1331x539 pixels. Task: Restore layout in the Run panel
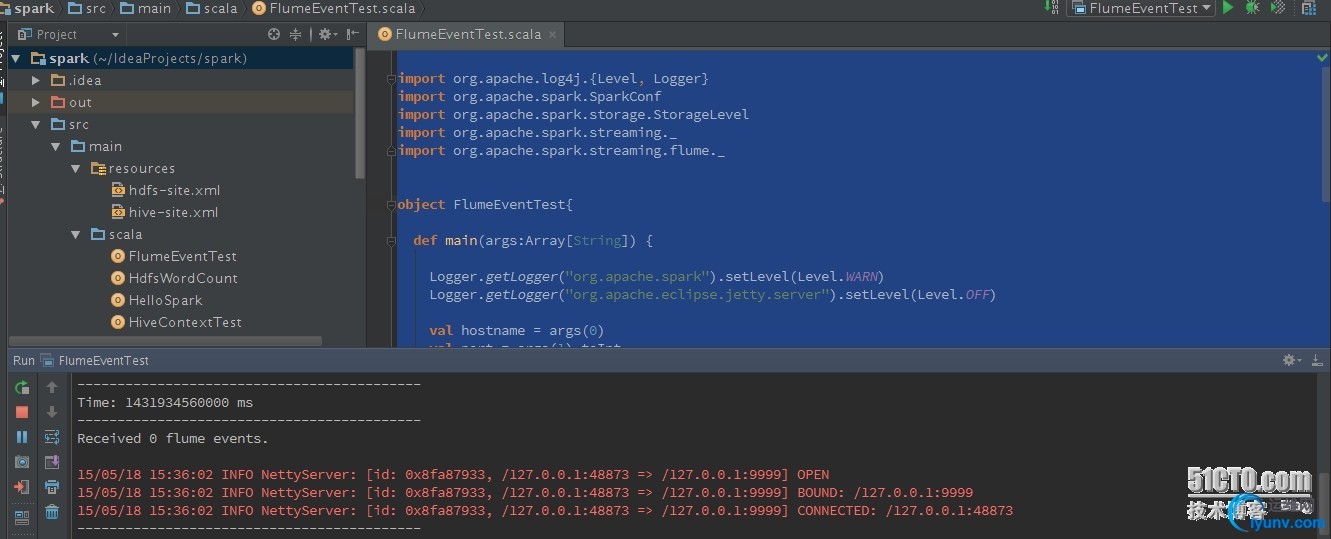coord(21,516)
